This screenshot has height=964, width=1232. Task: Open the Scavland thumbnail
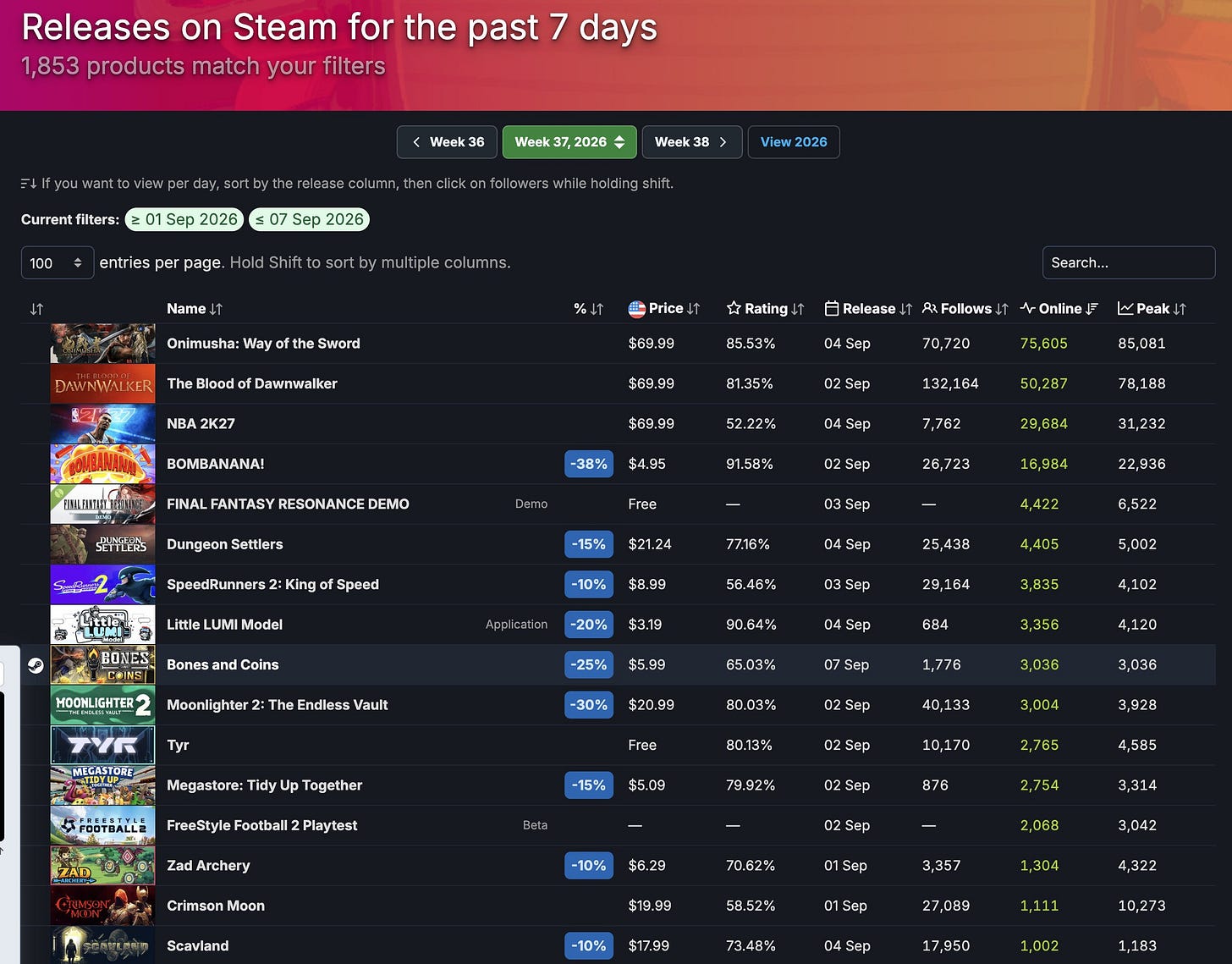coord(103,946)
